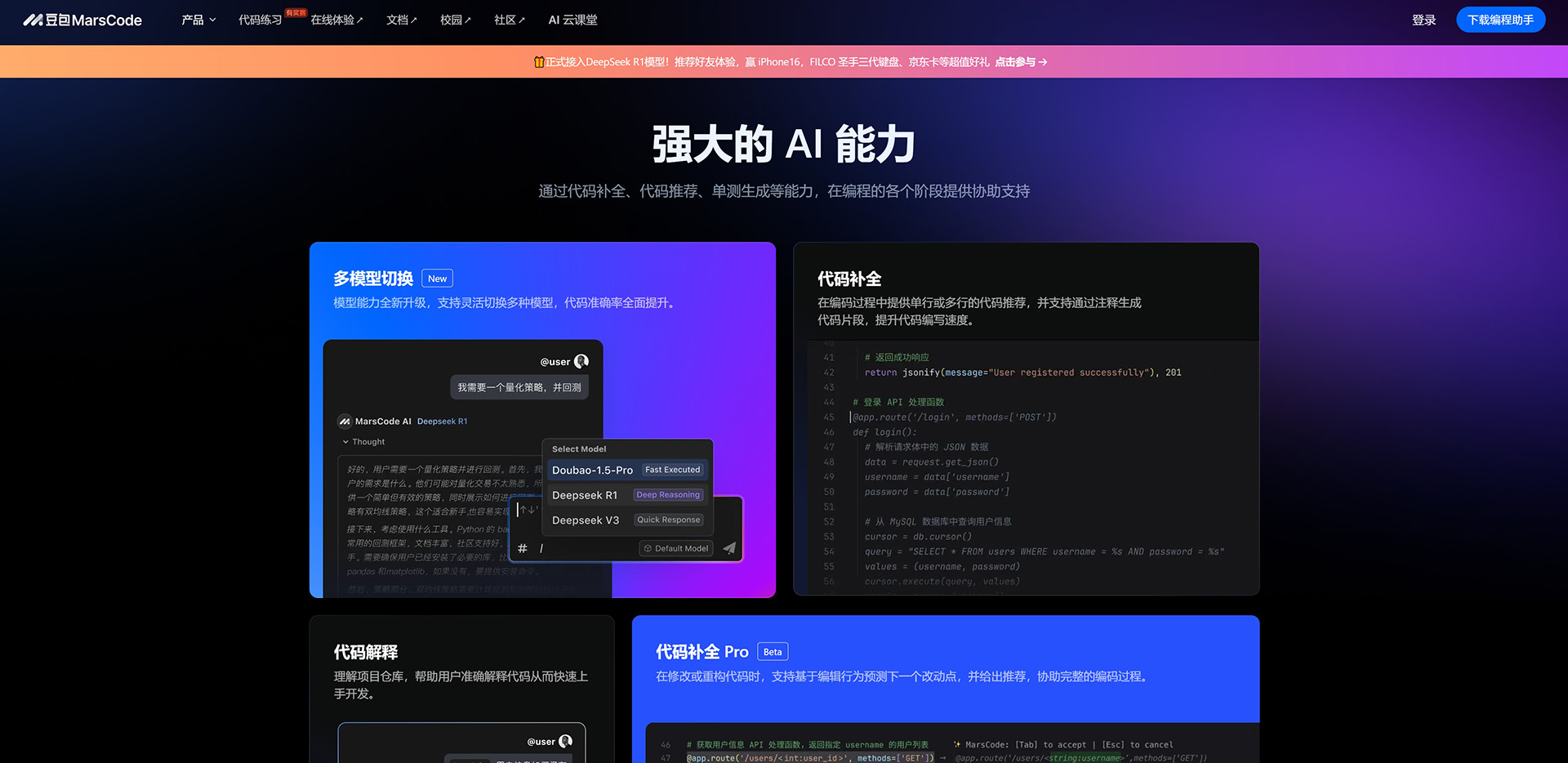Click the 代码补全 Pro heading
The image size is (1568, 763).
pyautogui.click(x=702, y=652)
